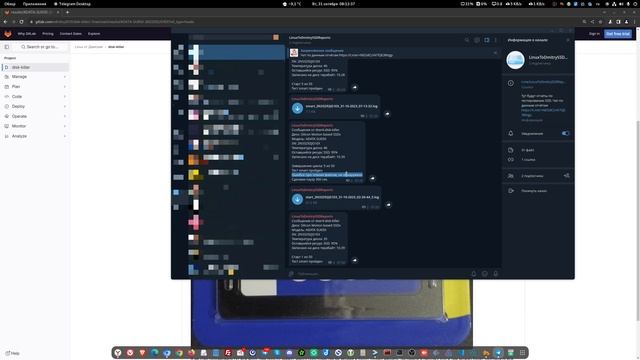This screenshot has width=640, height=360.
Task: Click the GitLab page vertical scrollbar
Action: pyautogui.click(x=638, y=220)
